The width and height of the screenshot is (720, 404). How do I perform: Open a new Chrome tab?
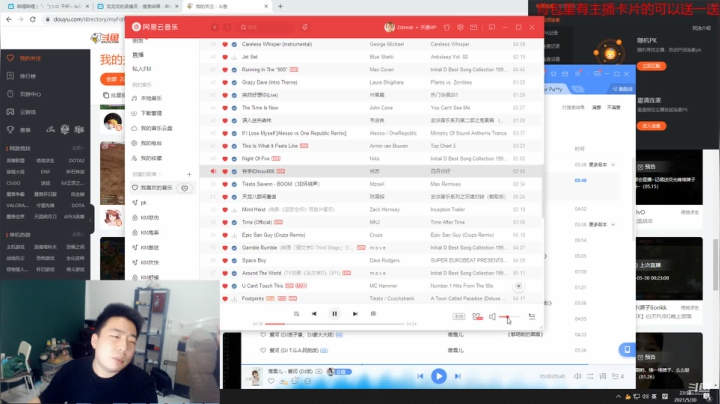(x=280, y=6)
